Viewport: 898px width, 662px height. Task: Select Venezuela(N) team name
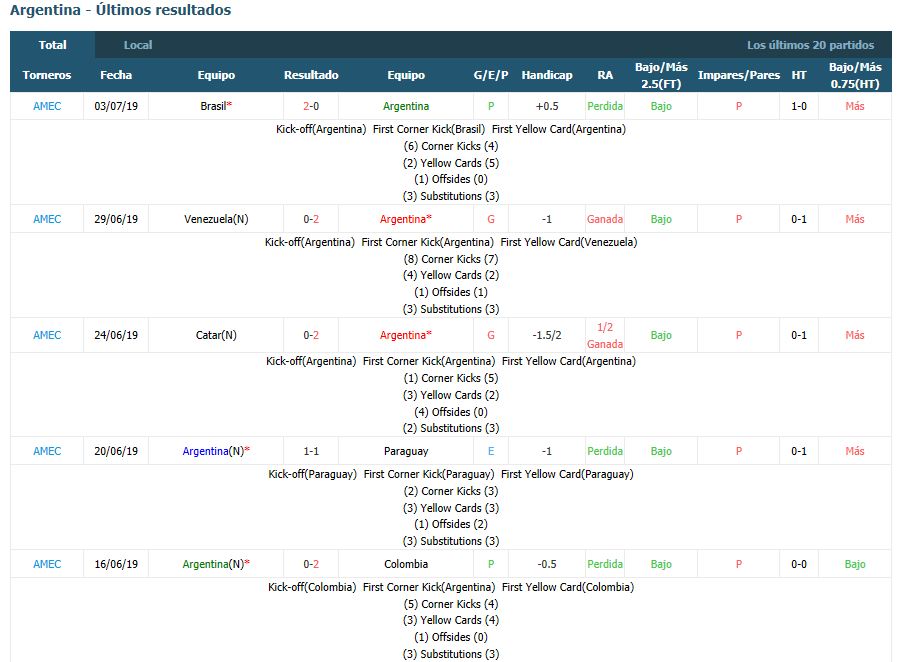pyautogui.click(x=216, y=219)
